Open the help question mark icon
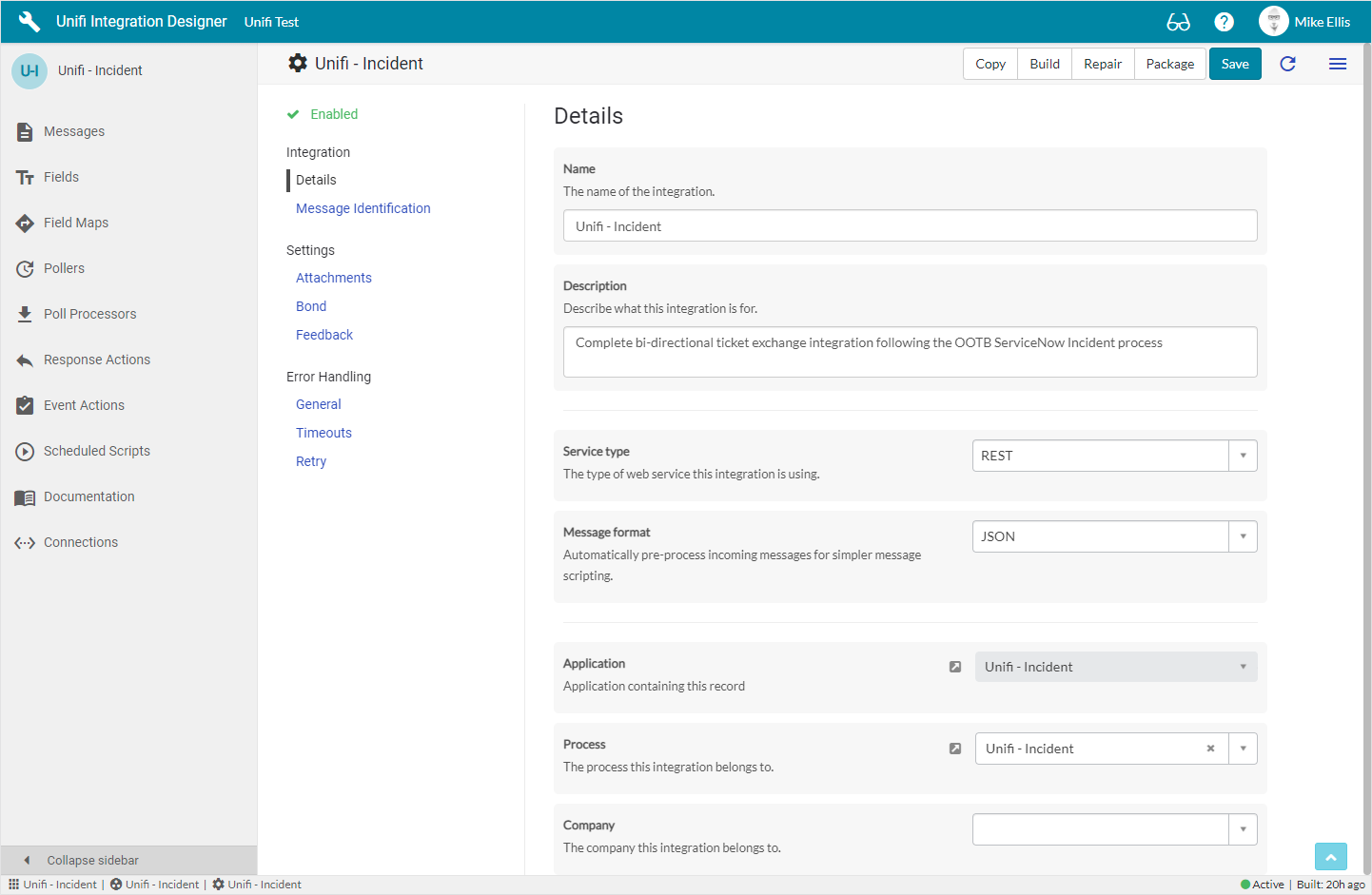 (x=1225, y=22)
